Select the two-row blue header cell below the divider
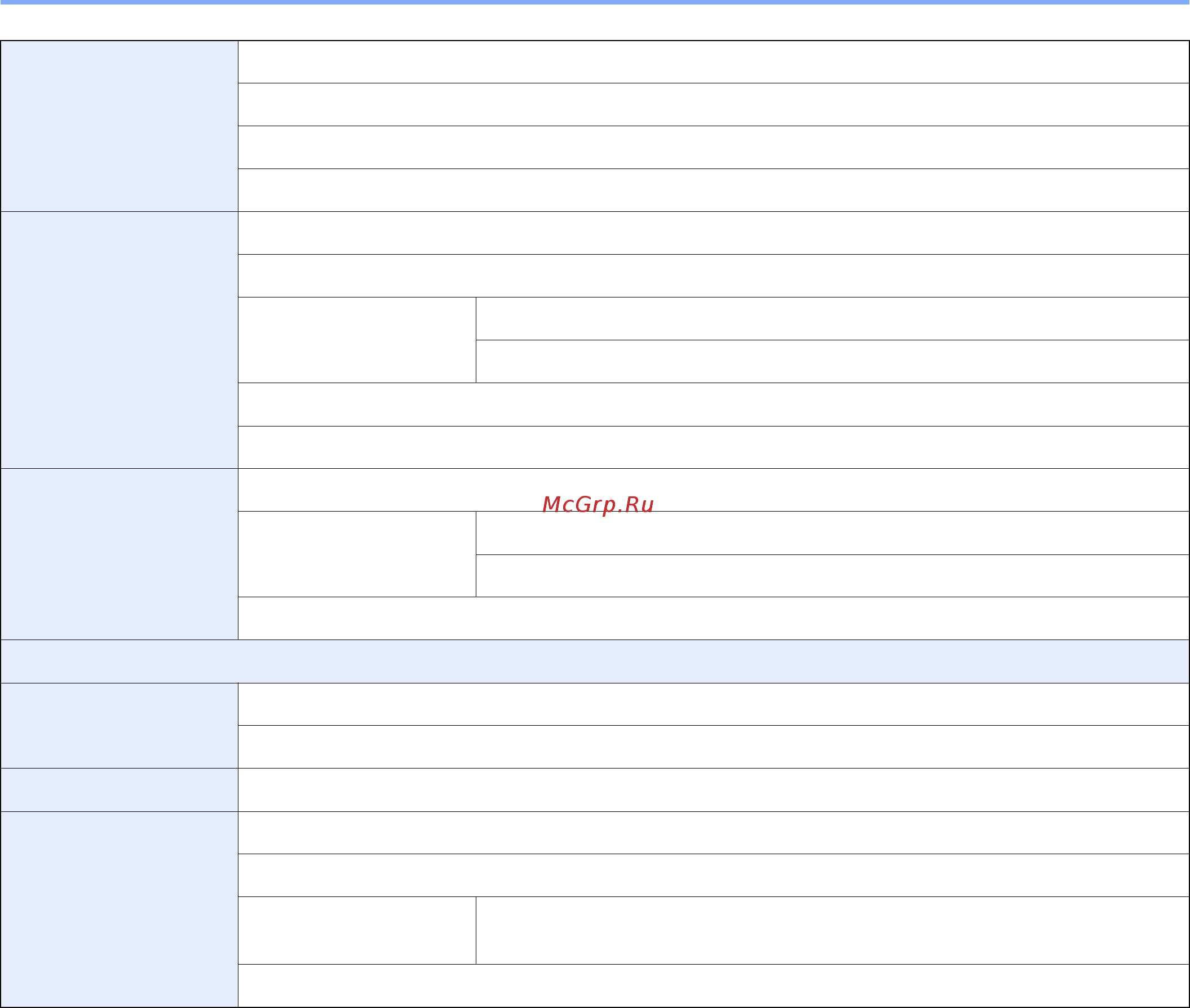The height and width of the screenshot is (1008, 1190). [x=120, y=726]
